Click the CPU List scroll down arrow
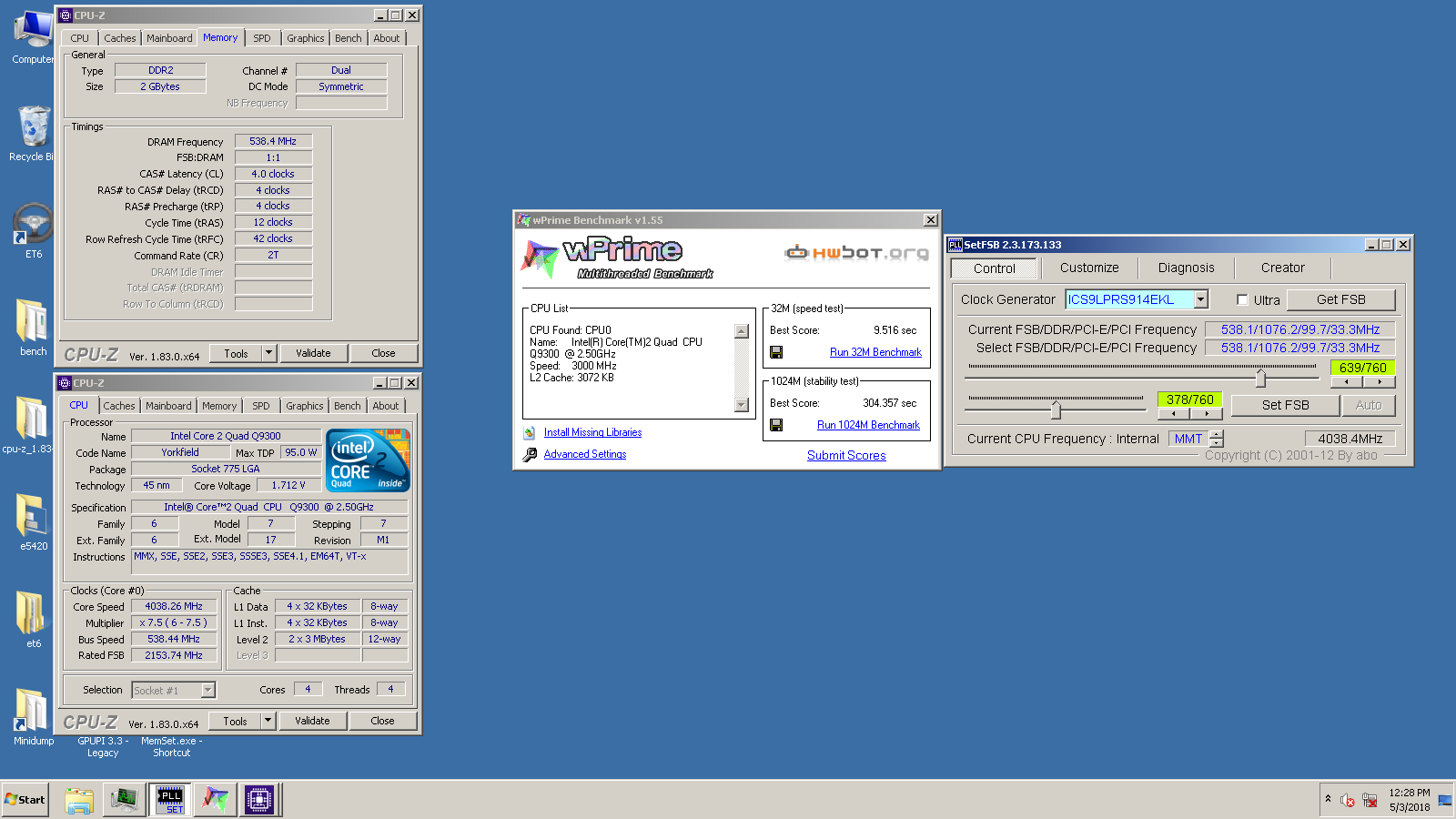Image resolution: width=1456 pixels, height=819 pixels. pyautogui.click(x=742, y=405)
